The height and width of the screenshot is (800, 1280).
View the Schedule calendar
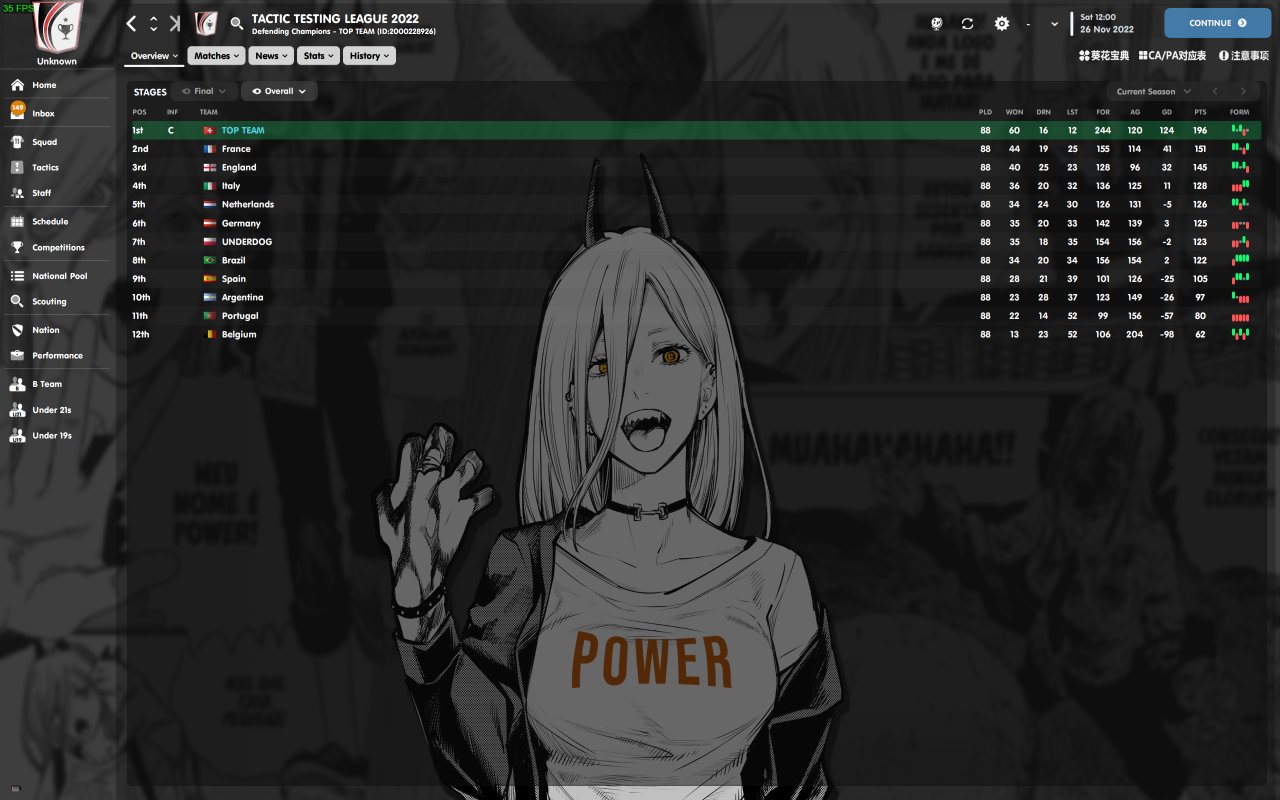[56, 221]
